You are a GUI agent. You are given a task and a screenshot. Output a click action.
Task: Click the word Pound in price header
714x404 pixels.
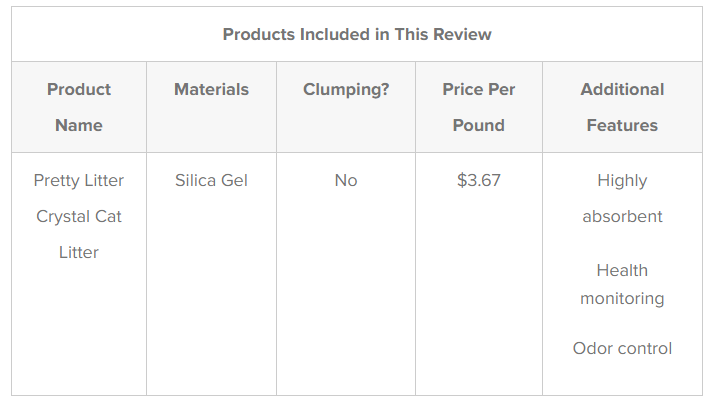coord(479,125)
